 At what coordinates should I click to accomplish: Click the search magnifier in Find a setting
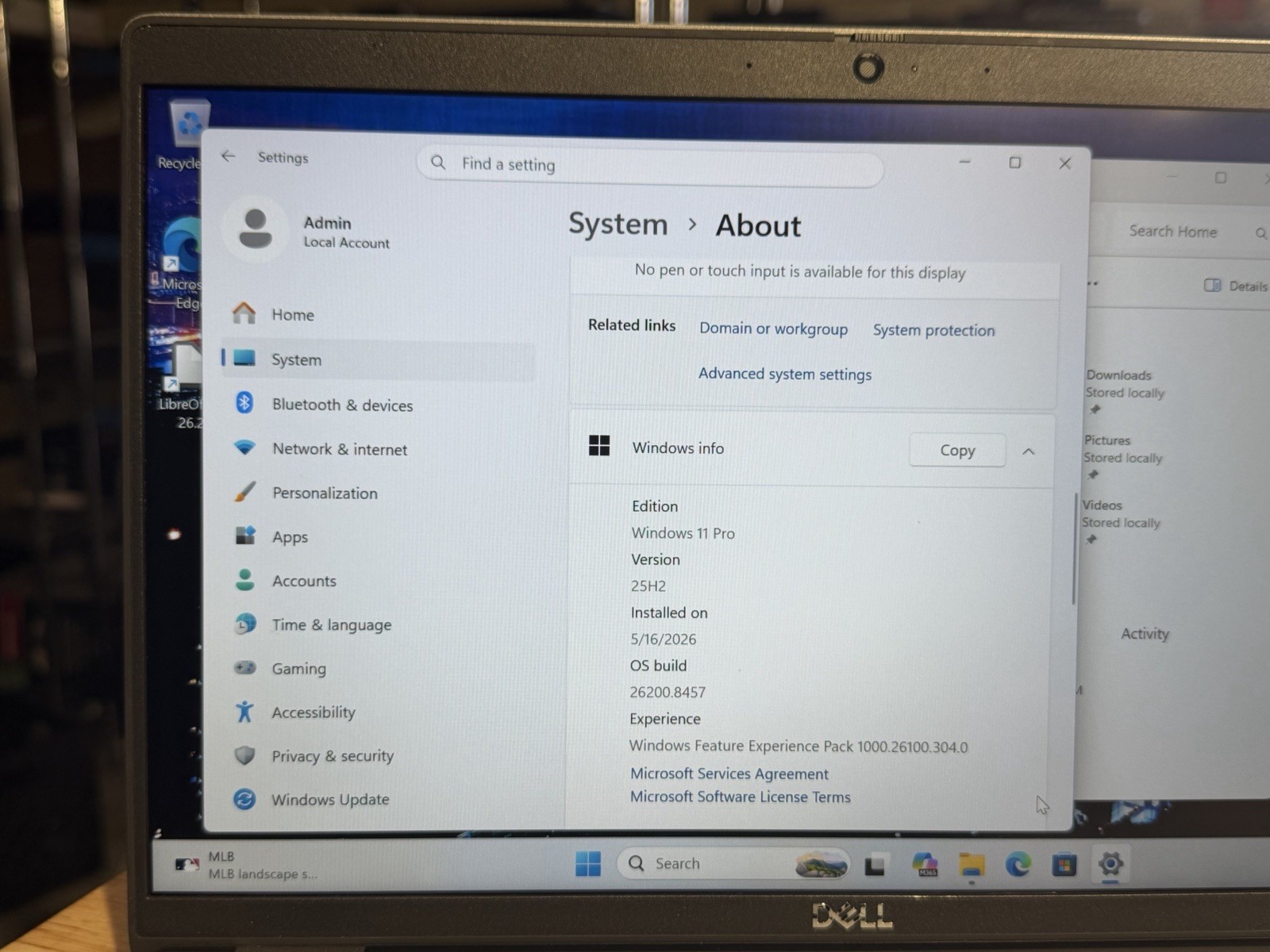(438, 163)
